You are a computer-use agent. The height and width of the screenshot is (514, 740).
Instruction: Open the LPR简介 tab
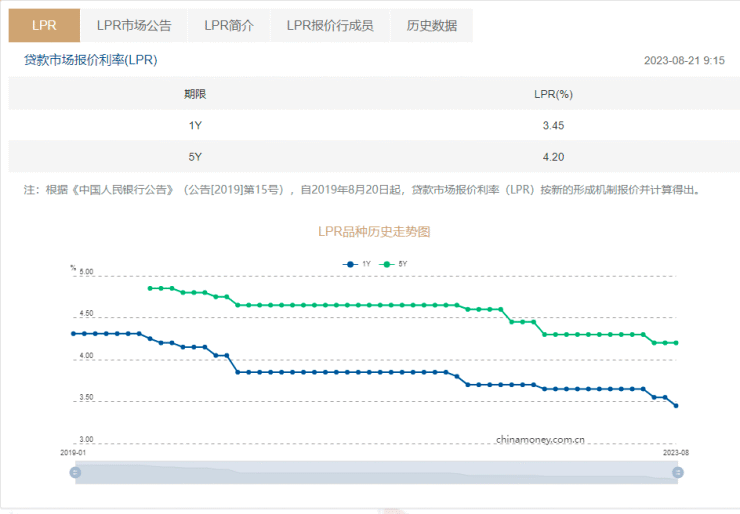tap(228, 25)
